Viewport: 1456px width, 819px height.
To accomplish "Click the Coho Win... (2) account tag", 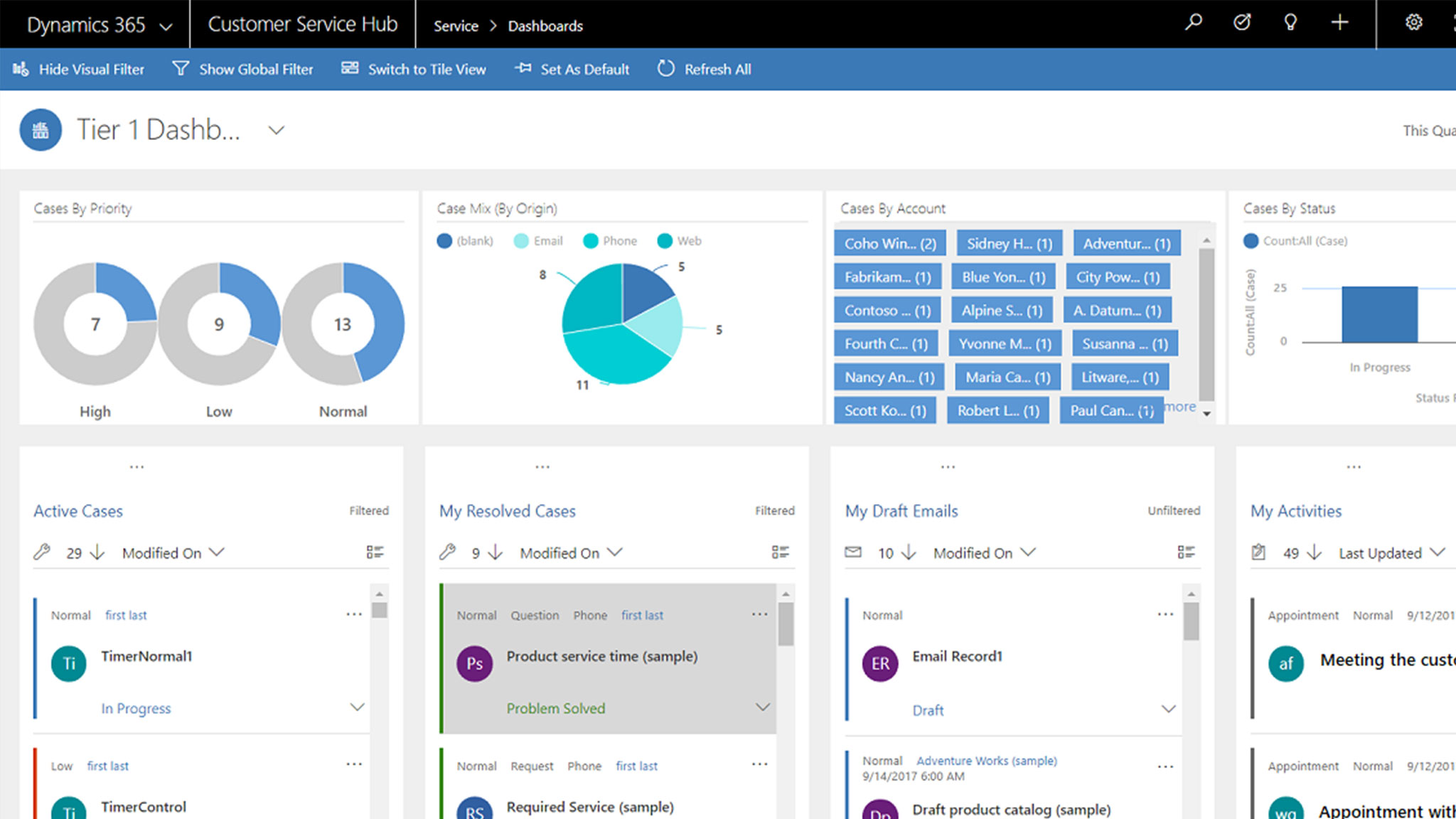I will coord(889,244).
